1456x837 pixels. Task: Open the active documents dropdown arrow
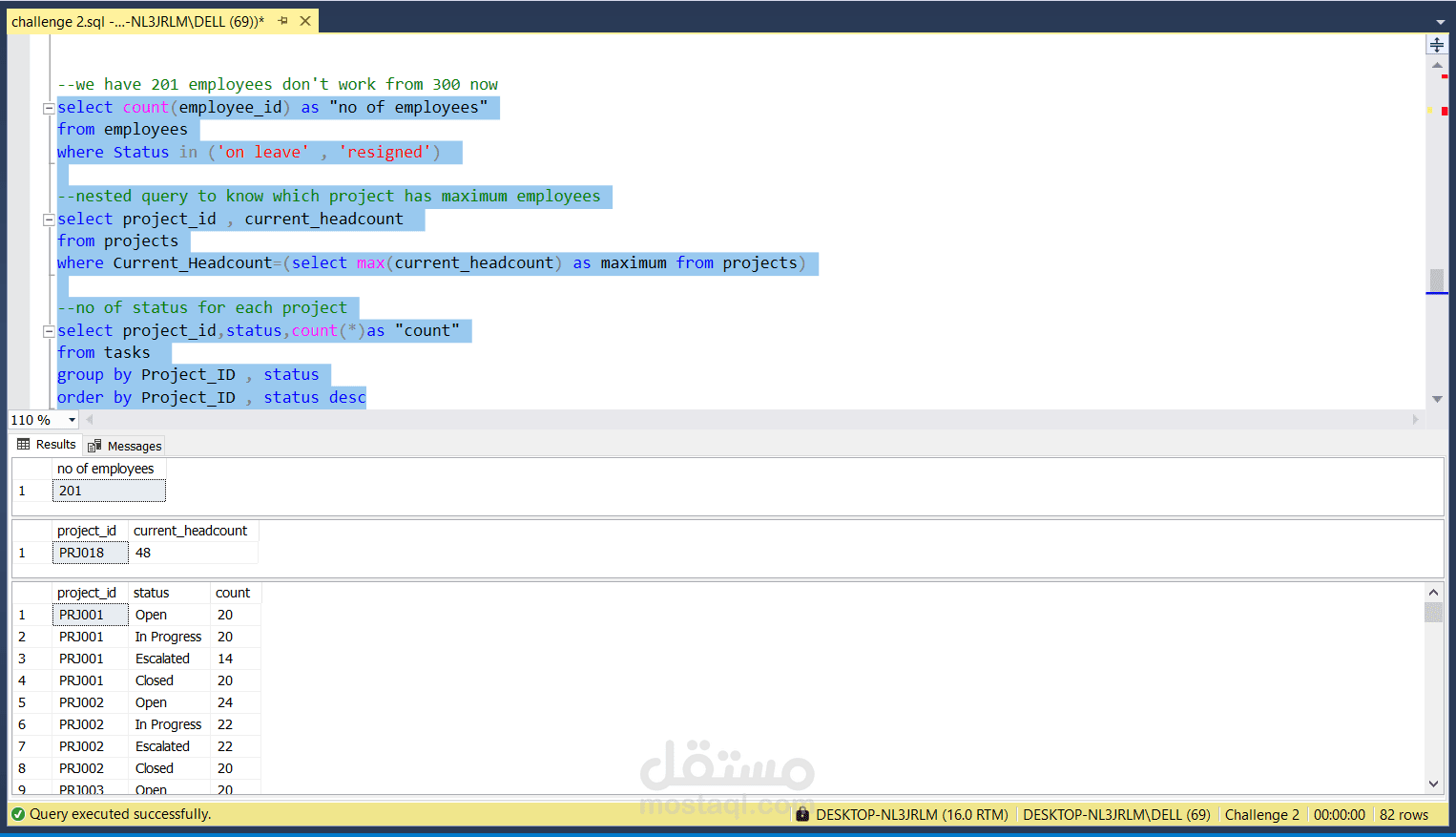click(1440, 21)
